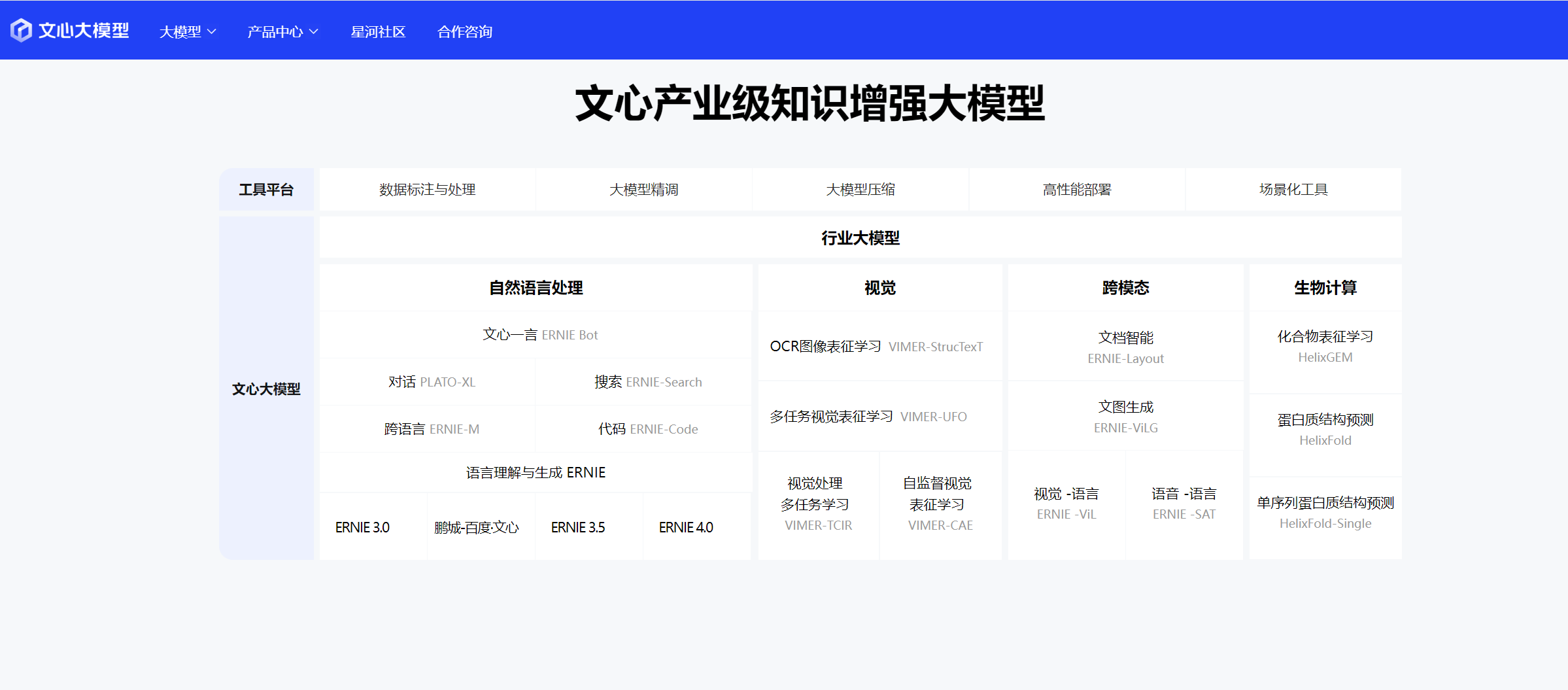Click the 代码 ERNIE-Code cell
Screen dimensions: 1568x690
(648, 428)
